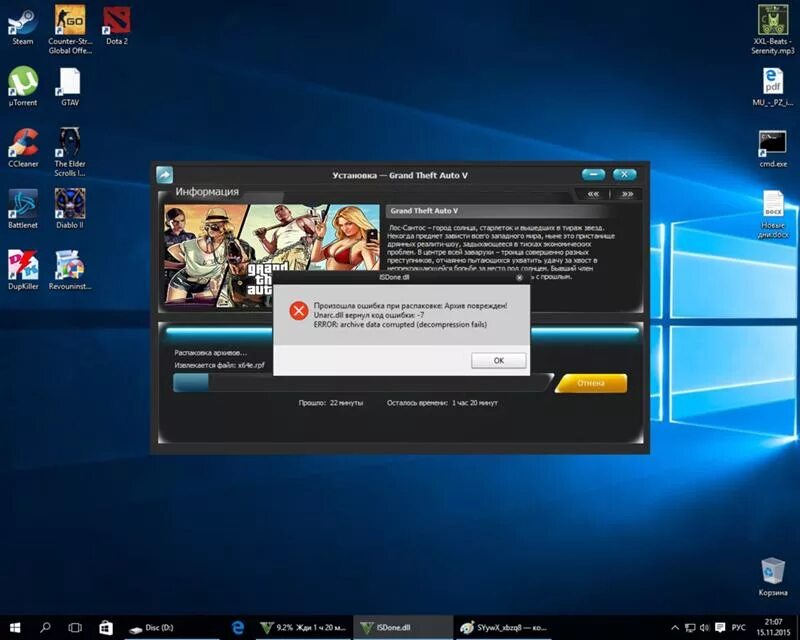This screenshot has width=800, height=640.
Task: Go to previous page with « button
Action: (593, 194)
